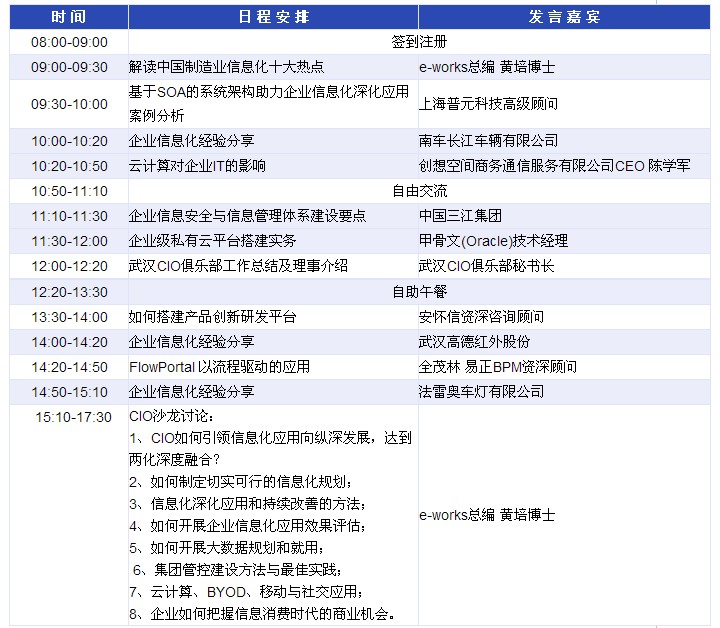The width and height of the screenshot is (720, 628).
Task: Click the 中国三江集团 speaker cell
Action: [x=460, y=216]
